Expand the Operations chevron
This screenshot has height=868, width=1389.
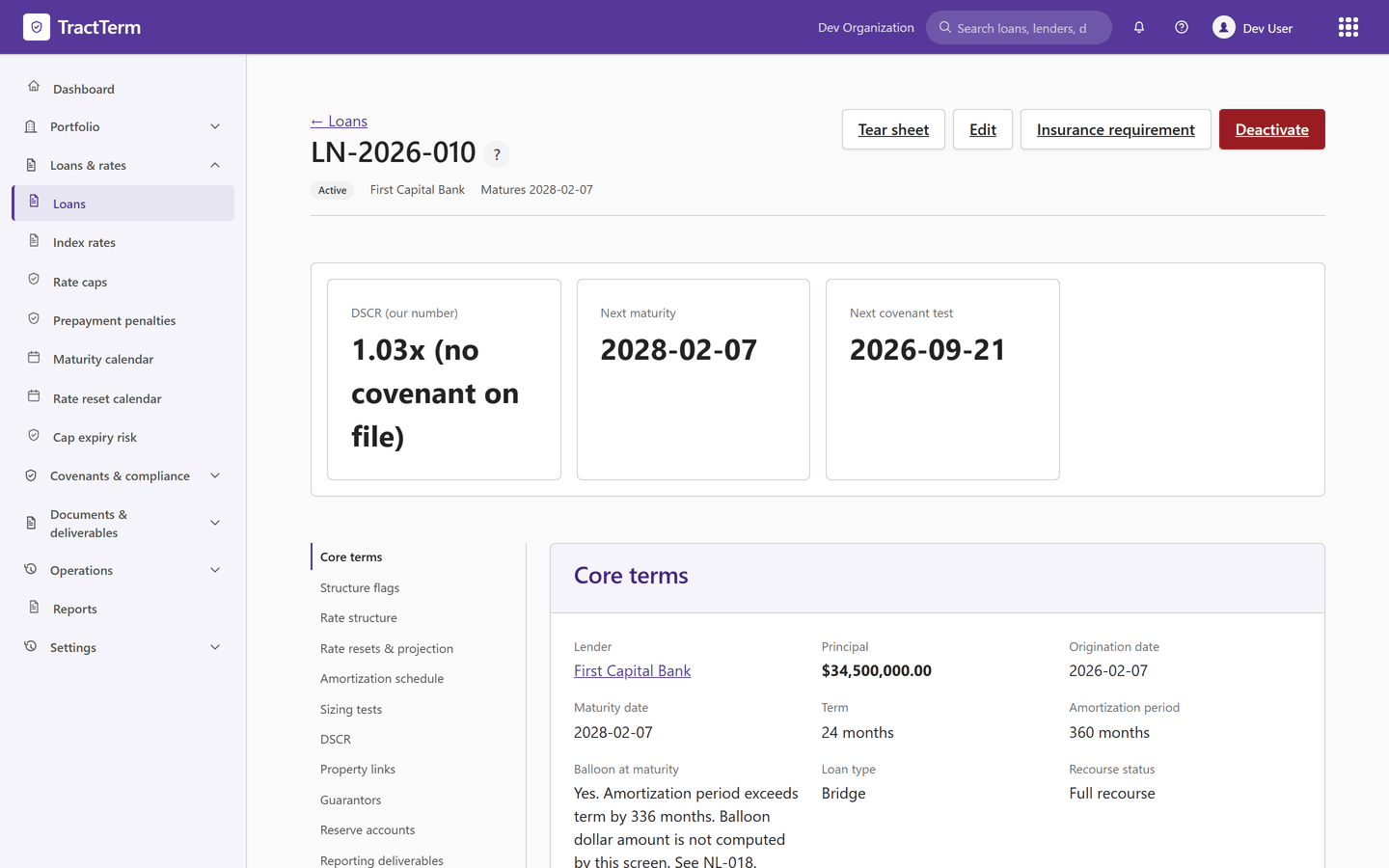point(215,570)
